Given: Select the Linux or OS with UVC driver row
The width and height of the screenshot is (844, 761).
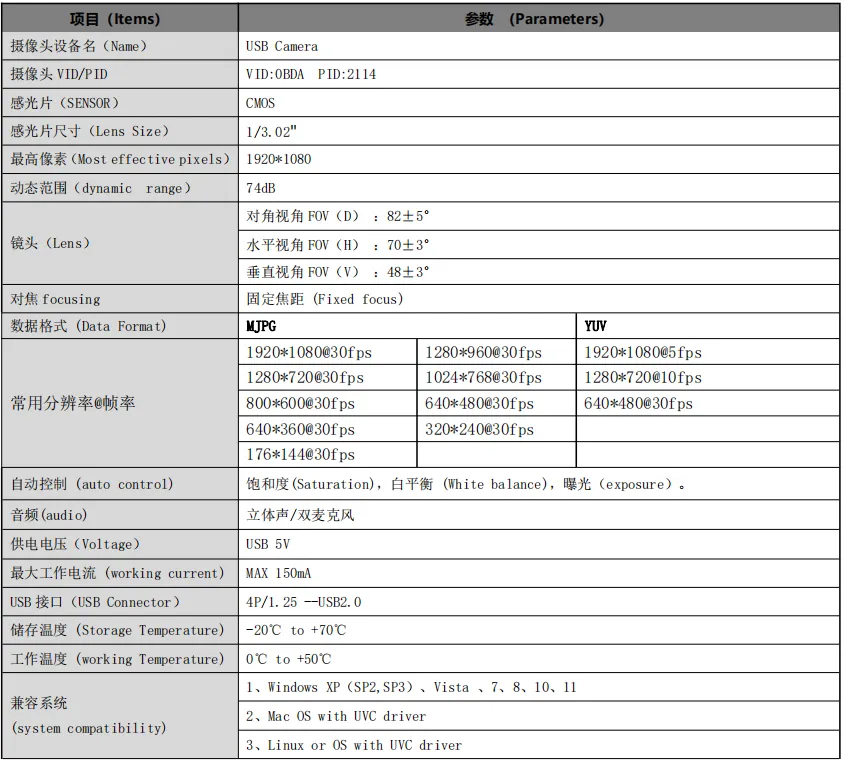Looking at the screenshot, I should point(354,745).
